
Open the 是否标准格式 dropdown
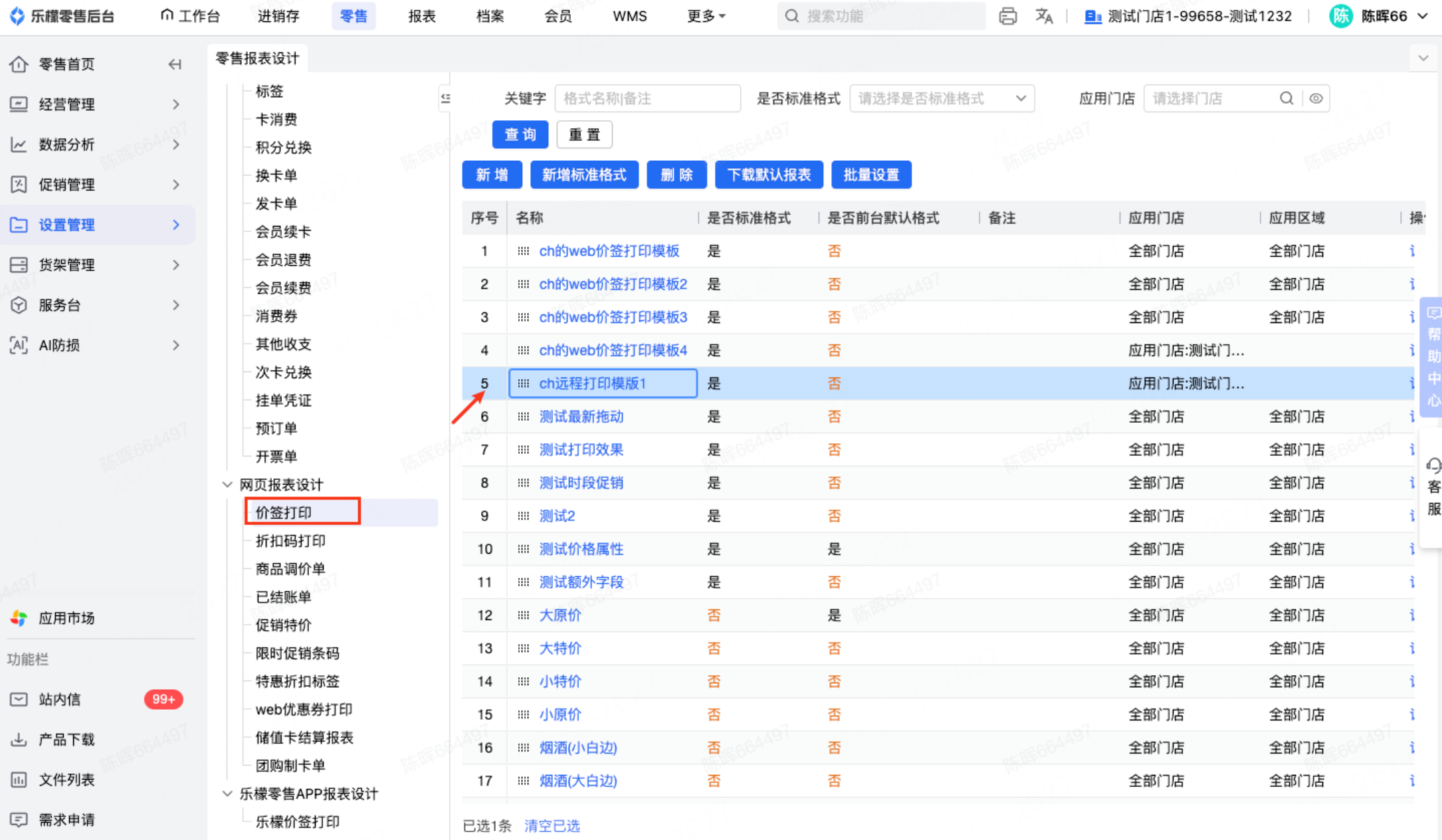942,98
